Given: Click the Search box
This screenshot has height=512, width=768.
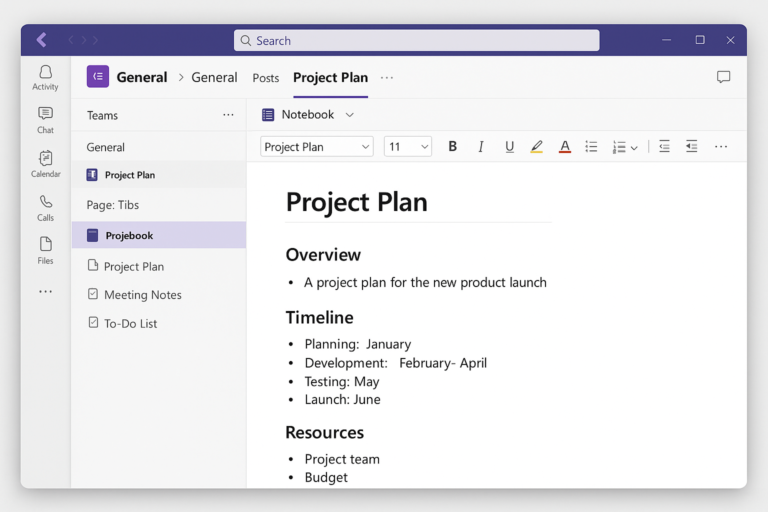Looking at the screenshot, I should coord(417,41).
